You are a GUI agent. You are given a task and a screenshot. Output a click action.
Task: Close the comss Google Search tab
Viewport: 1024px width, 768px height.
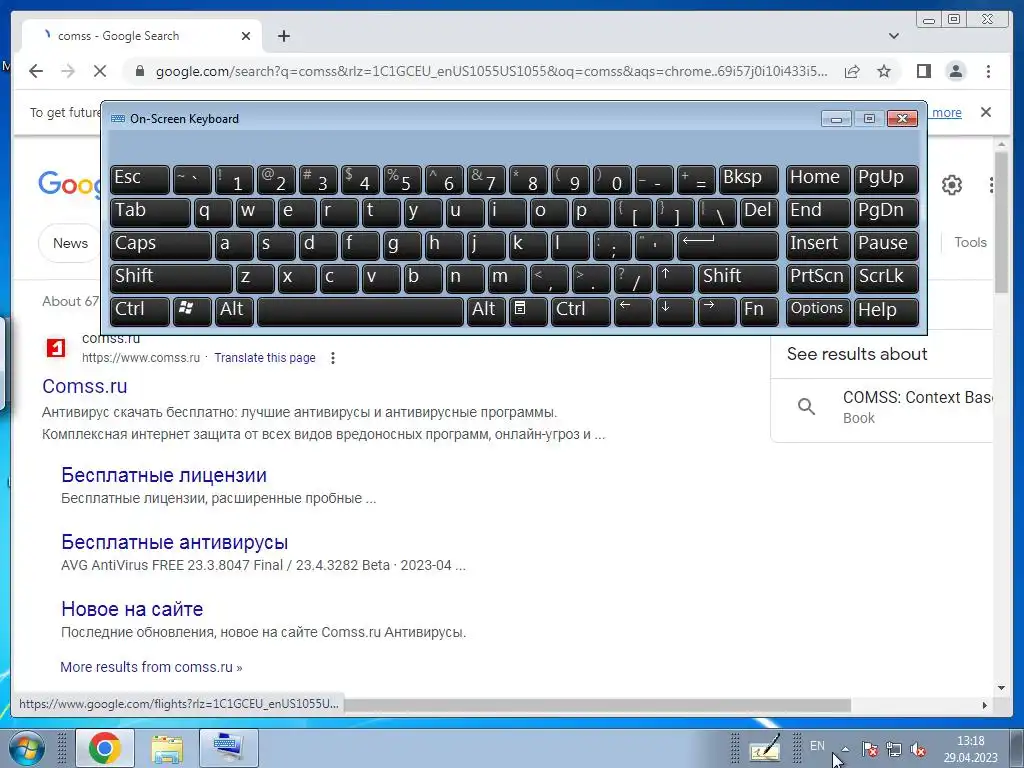click(x=246, y=36)
